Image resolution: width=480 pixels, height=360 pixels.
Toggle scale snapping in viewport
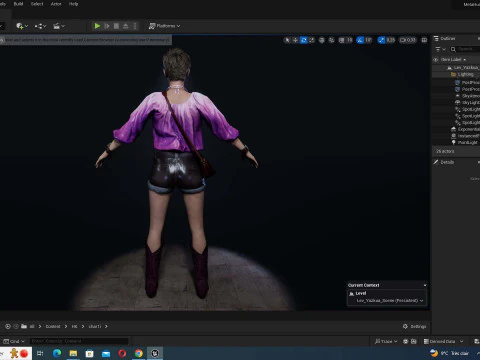tap(381, 40)
